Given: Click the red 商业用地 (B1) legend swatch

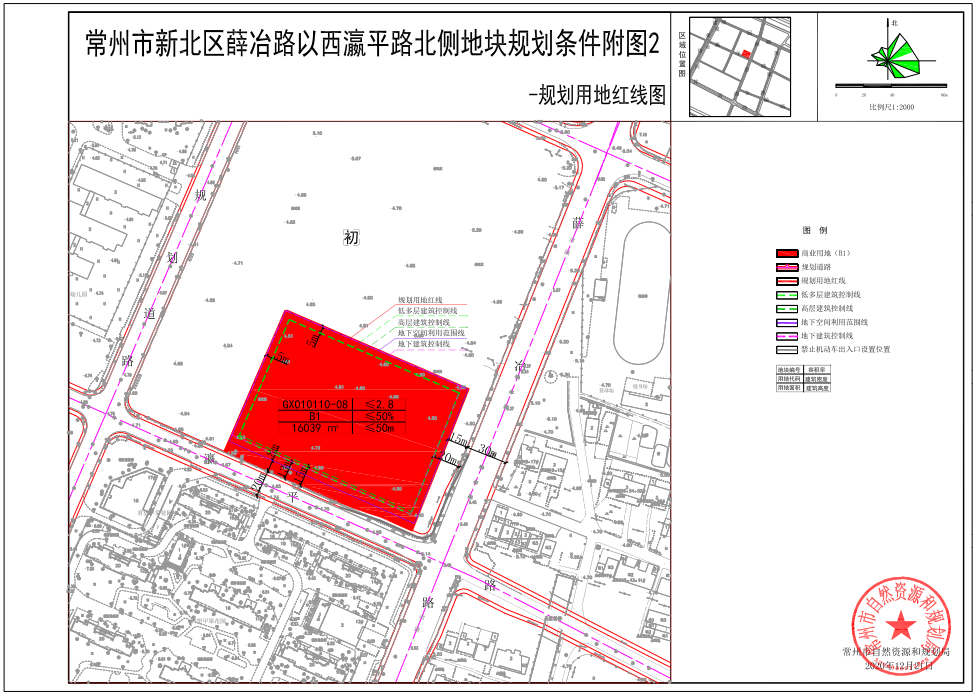Looking at the screenshot, I should click(x=787, y=253).
